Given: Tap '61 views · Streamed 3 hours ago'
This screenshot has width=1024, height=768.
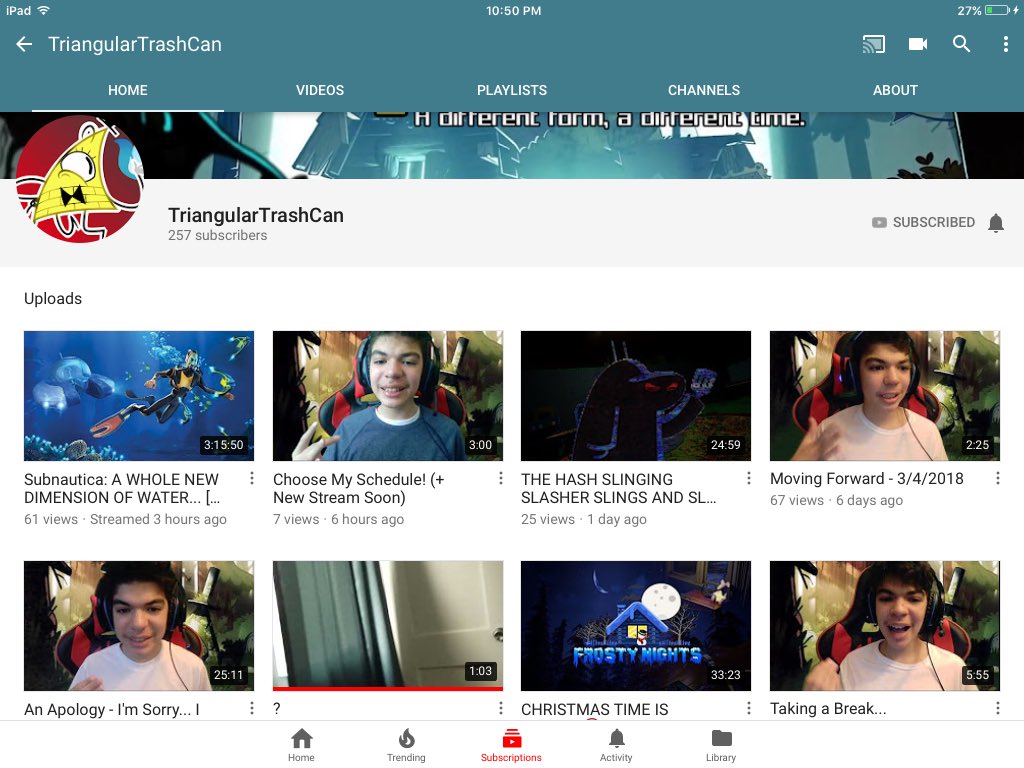Looking at the screenshot, I should click(x=125, y=519).
